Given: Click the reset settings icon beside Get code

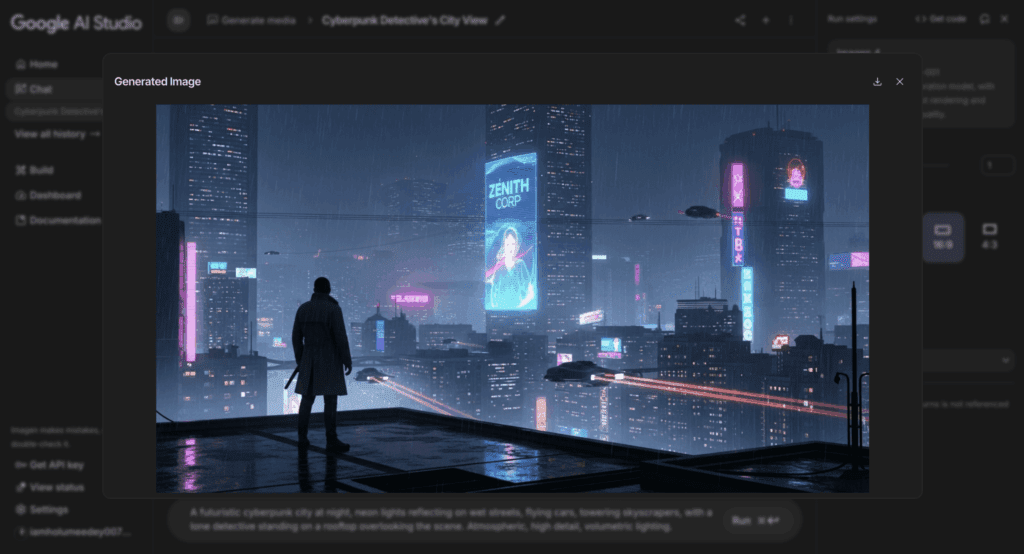Looking at the screenshot, I should tap(985, 19).
